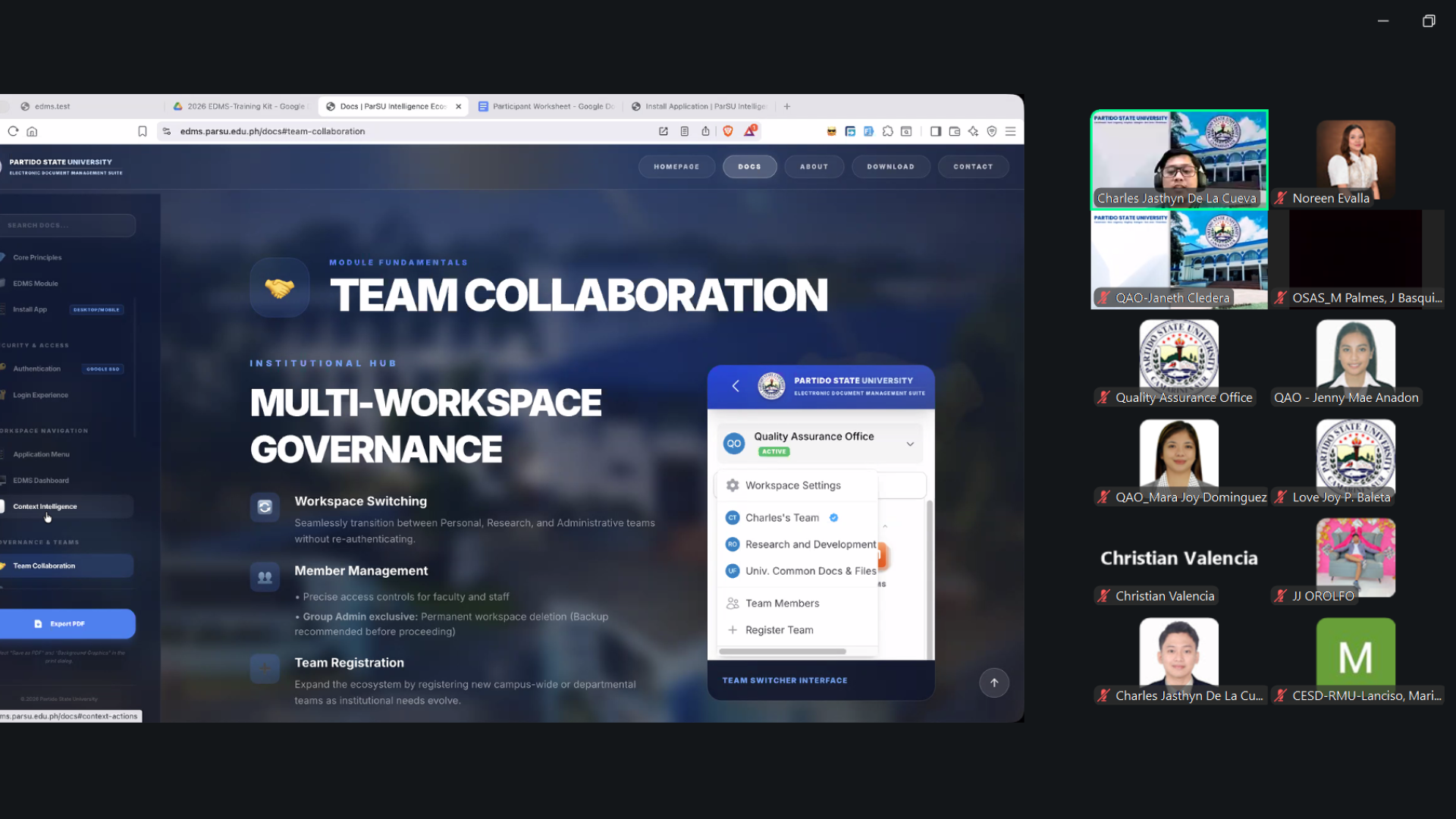Click the Brave Shields icon in the toolbar
This screenshot has width=1456, height=819.
[728, 130]
